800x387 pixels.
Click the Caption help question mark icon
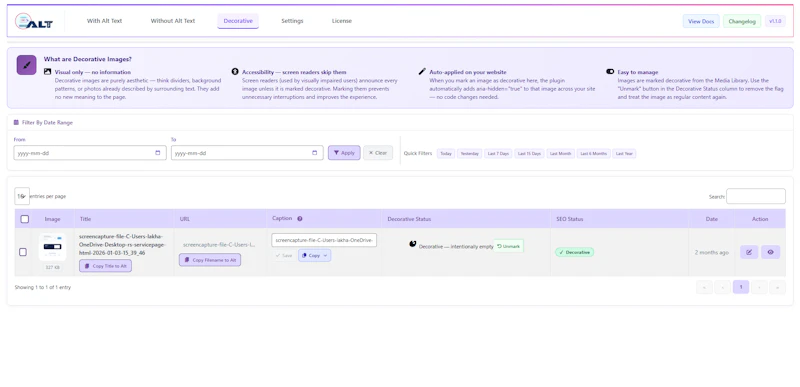(300, 219)
